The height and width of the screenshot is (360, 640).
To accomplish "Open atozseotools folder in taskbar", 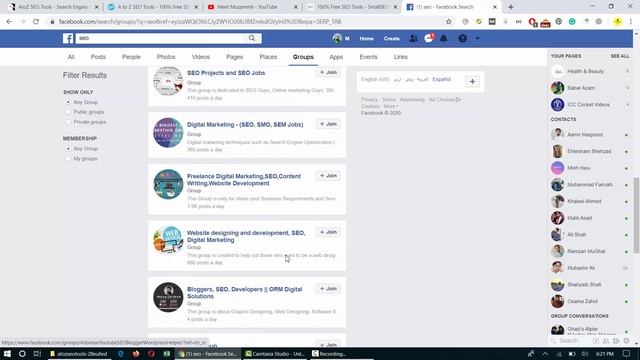I will 79,354.
